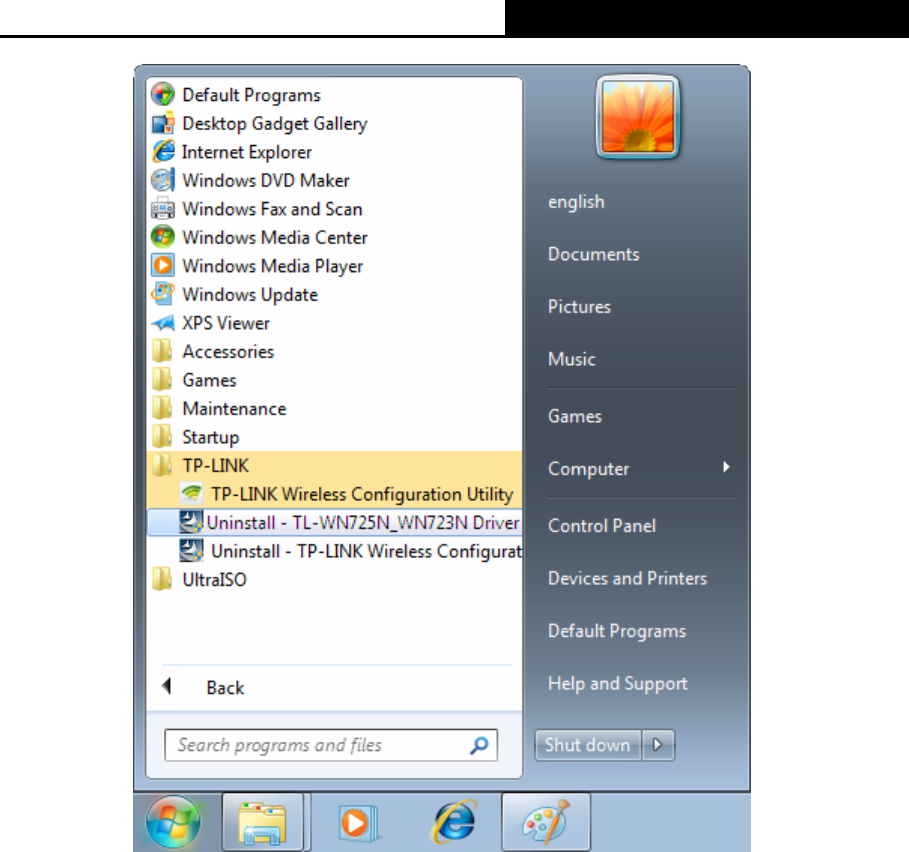Click the Windows Start orb
909x852 pixels.
[x=173, y=822]
